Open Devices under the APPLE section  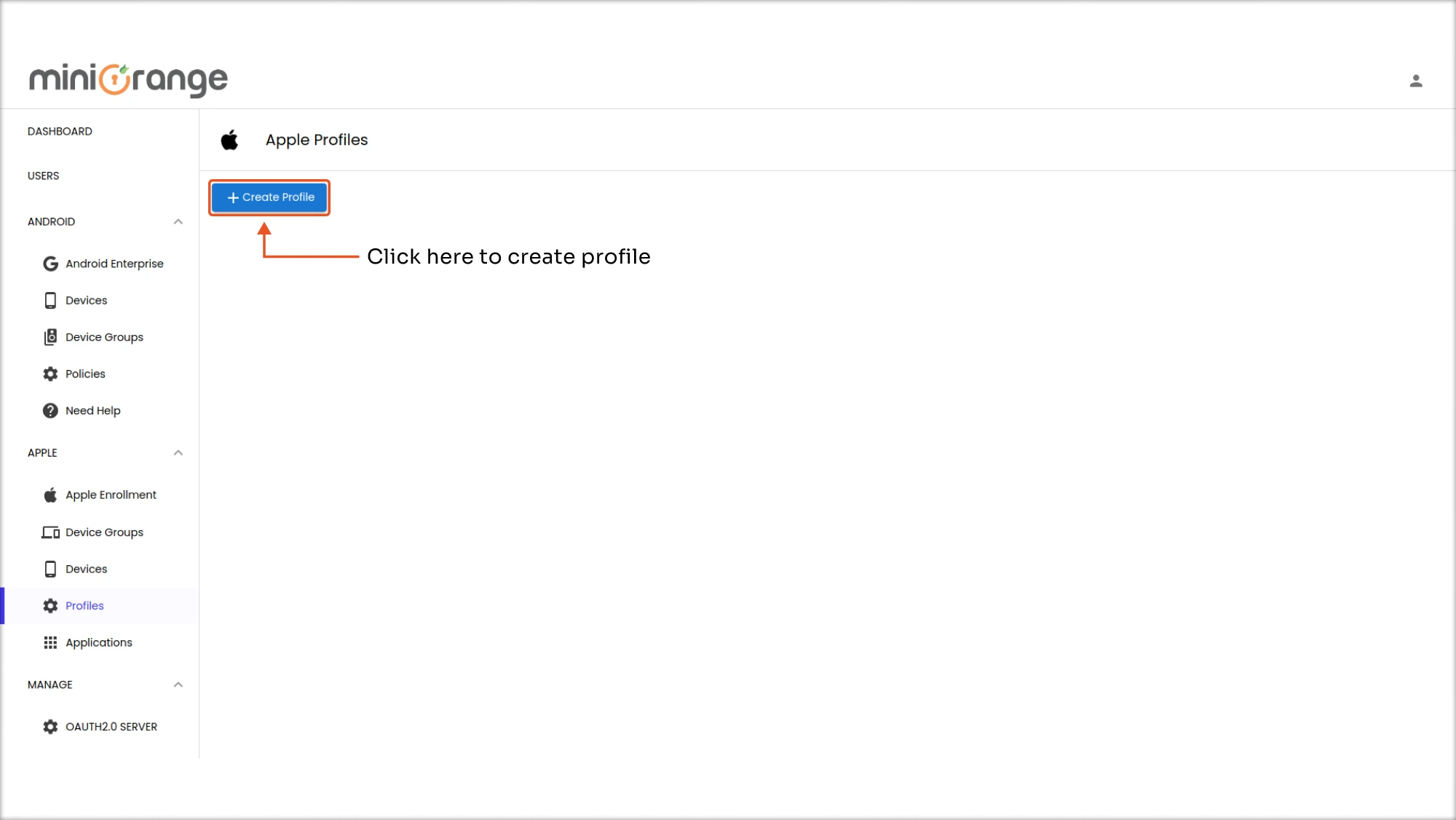pos(85,569)
